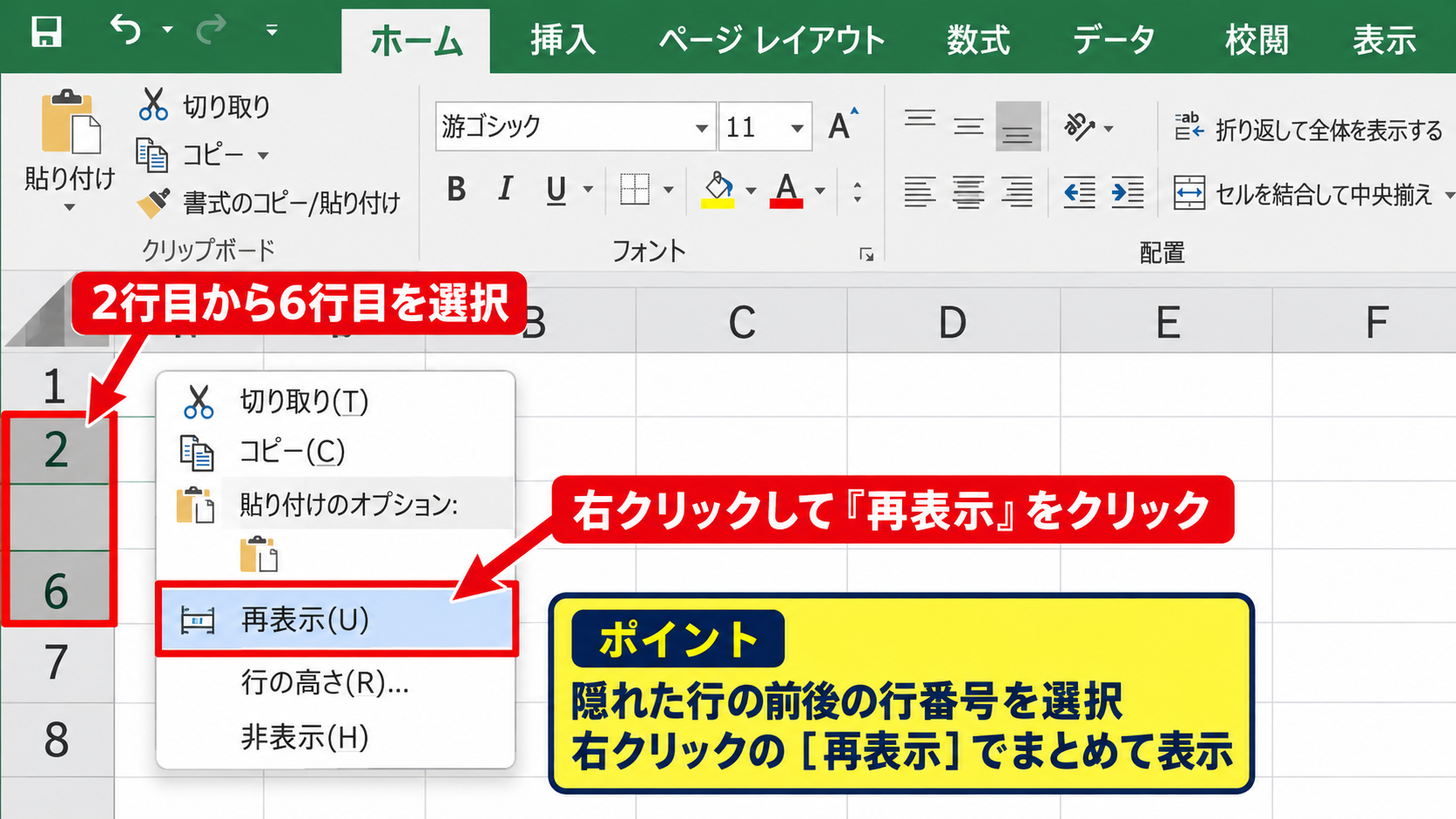Select column E header
Screen dimensions: 1456x819
pyautogui.click(x=1167, y=323)
